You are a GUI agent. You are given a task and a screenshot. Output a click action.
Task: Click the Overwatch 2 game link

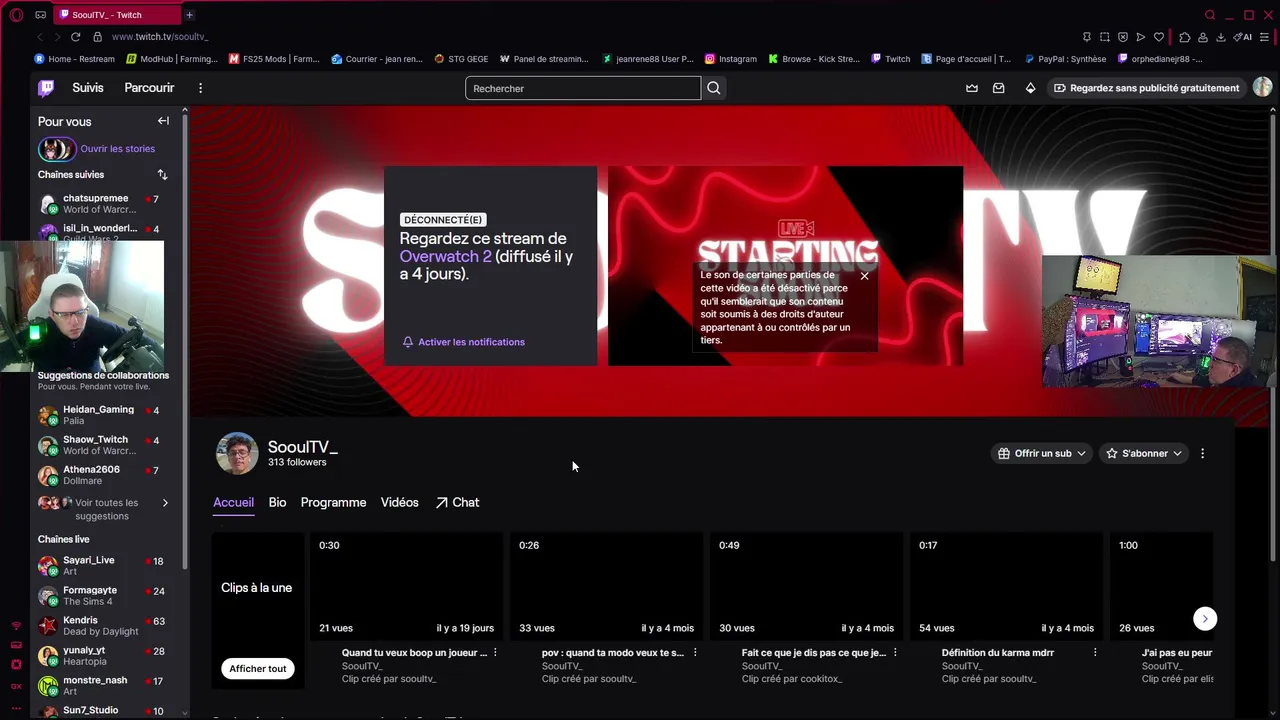[446, 257]
